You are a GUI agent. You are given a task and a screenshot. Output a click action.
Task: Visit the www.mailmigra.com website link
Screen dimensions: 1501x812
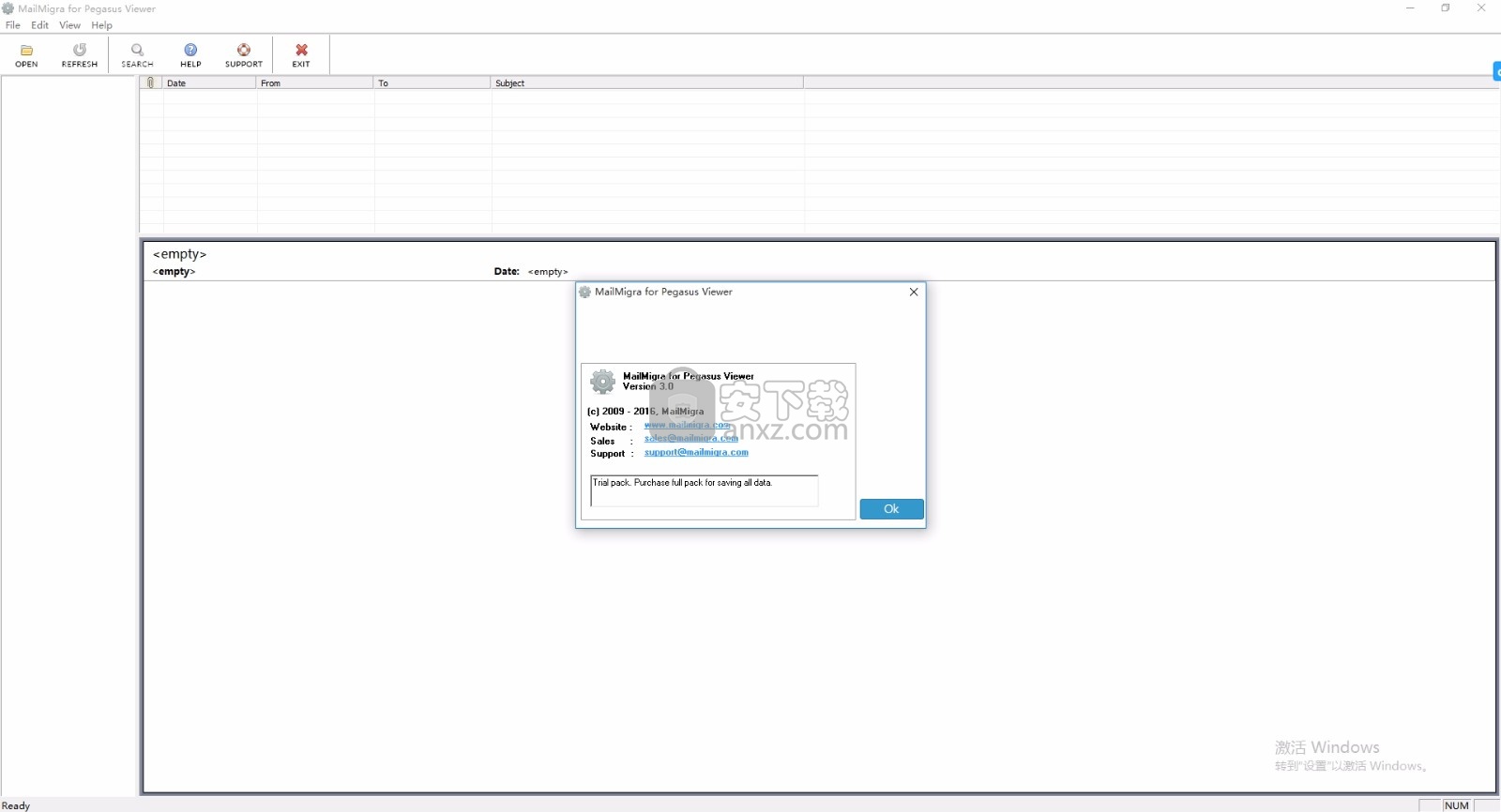click(x=687, y=426)
